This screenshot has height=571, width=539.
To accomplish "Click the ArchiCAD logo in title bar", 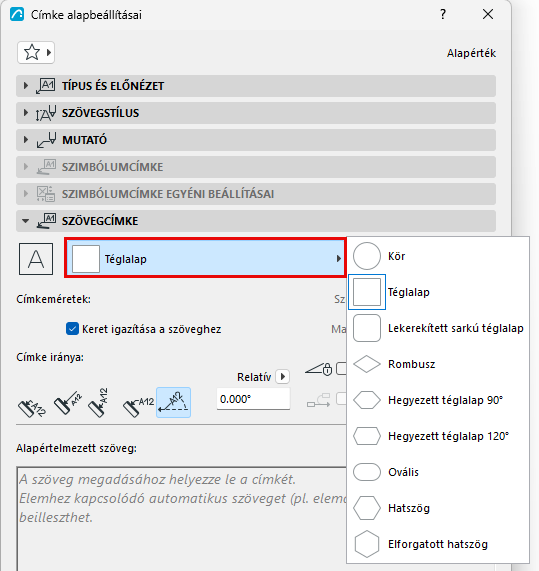I will (x=16, y=14).
